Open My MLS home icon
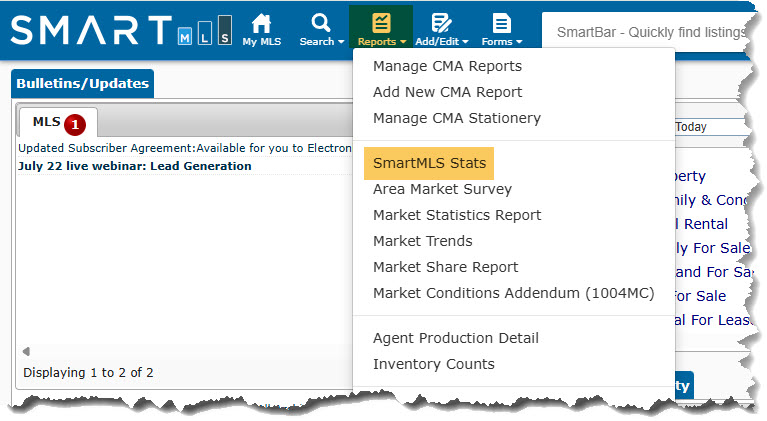 tap(261, 23)
